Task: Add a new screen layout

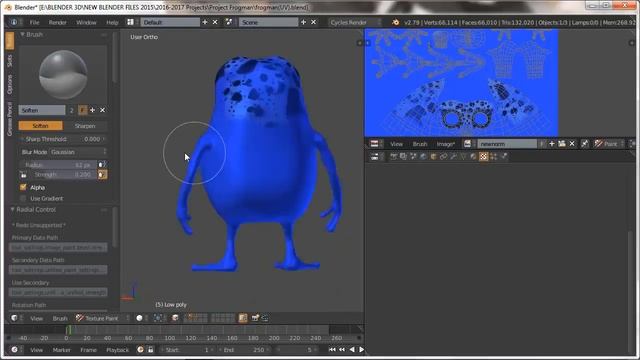Action: tap(205, 22)
